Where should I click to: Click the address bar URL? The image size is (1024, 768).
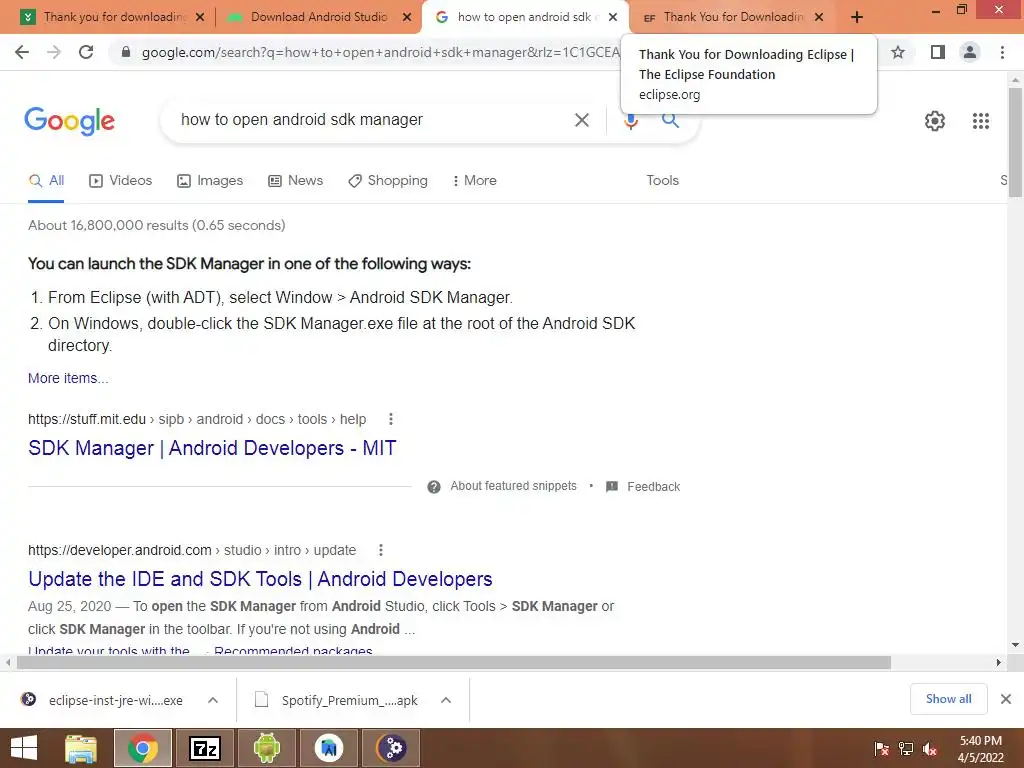pyautogui.click(x=380, y=52)
